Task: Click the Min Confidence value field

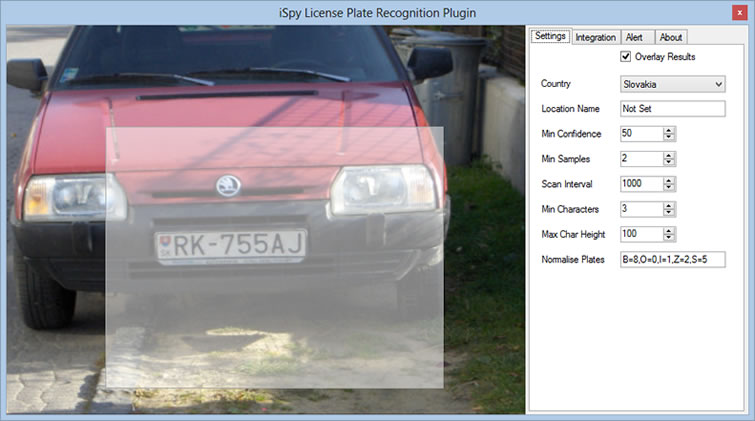Action: point(640,133)
